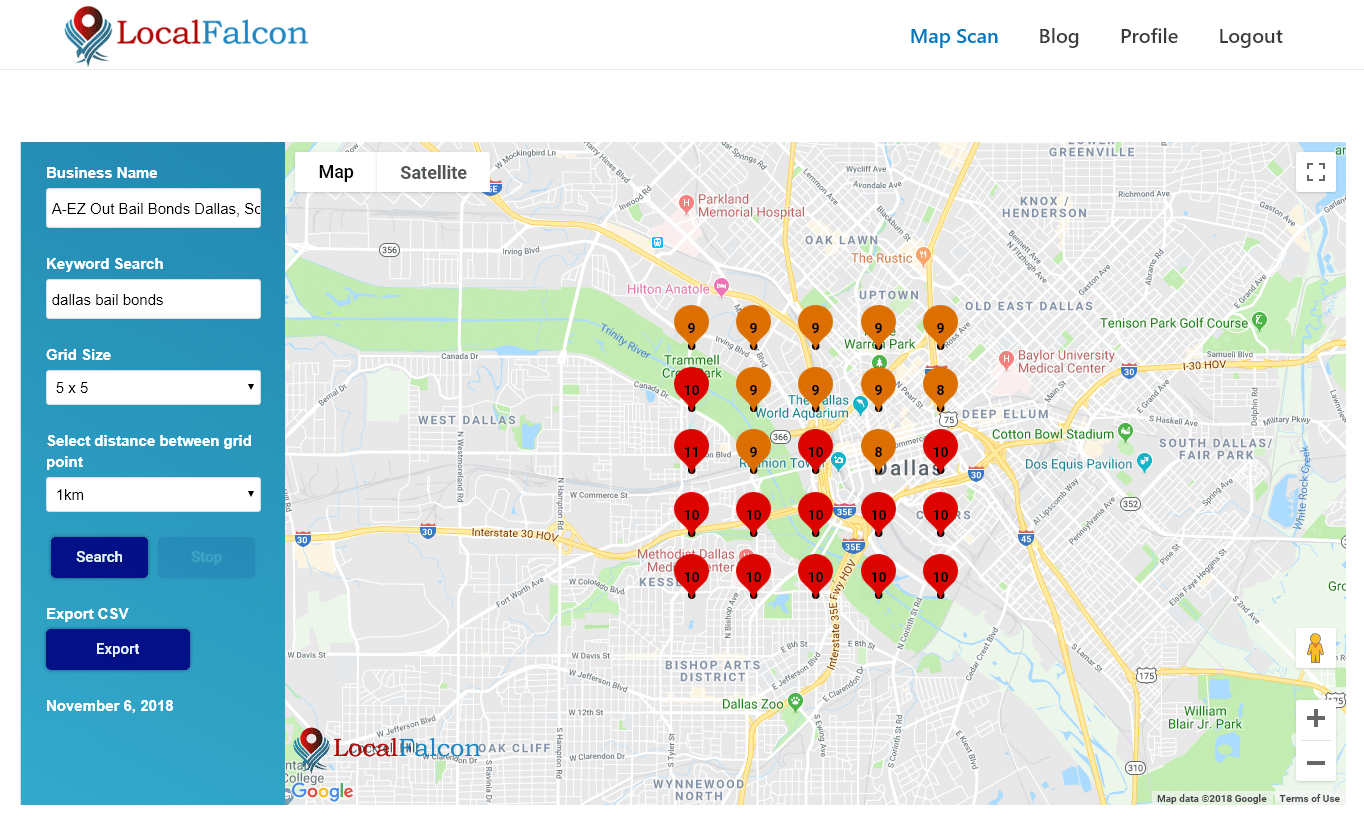Click the Export CSV label
Viewport: 1364px width, 832px height.
click(87, 614)
